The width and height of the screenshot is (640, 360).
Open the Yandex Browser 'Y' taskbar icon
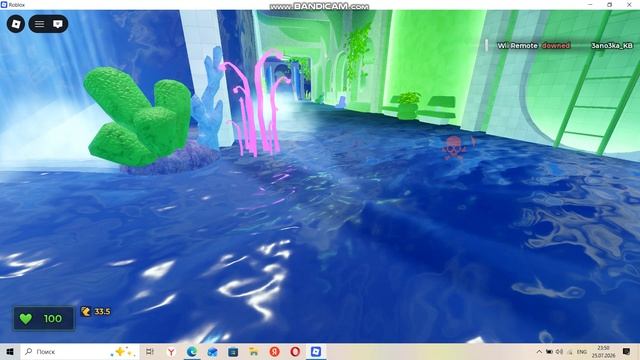(171, 351)
